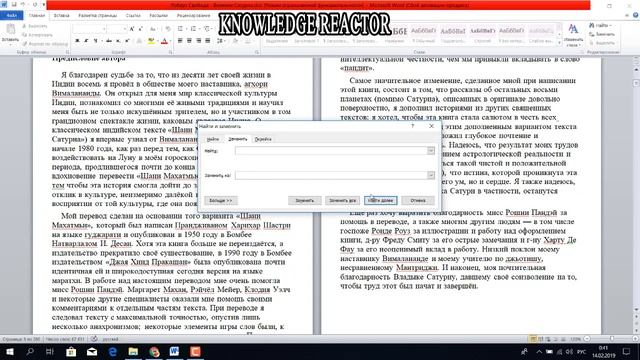The image size is (640, 360).
Task: Click the multilevel list icon
Action: pyautogui.click(x=207, y=29)
